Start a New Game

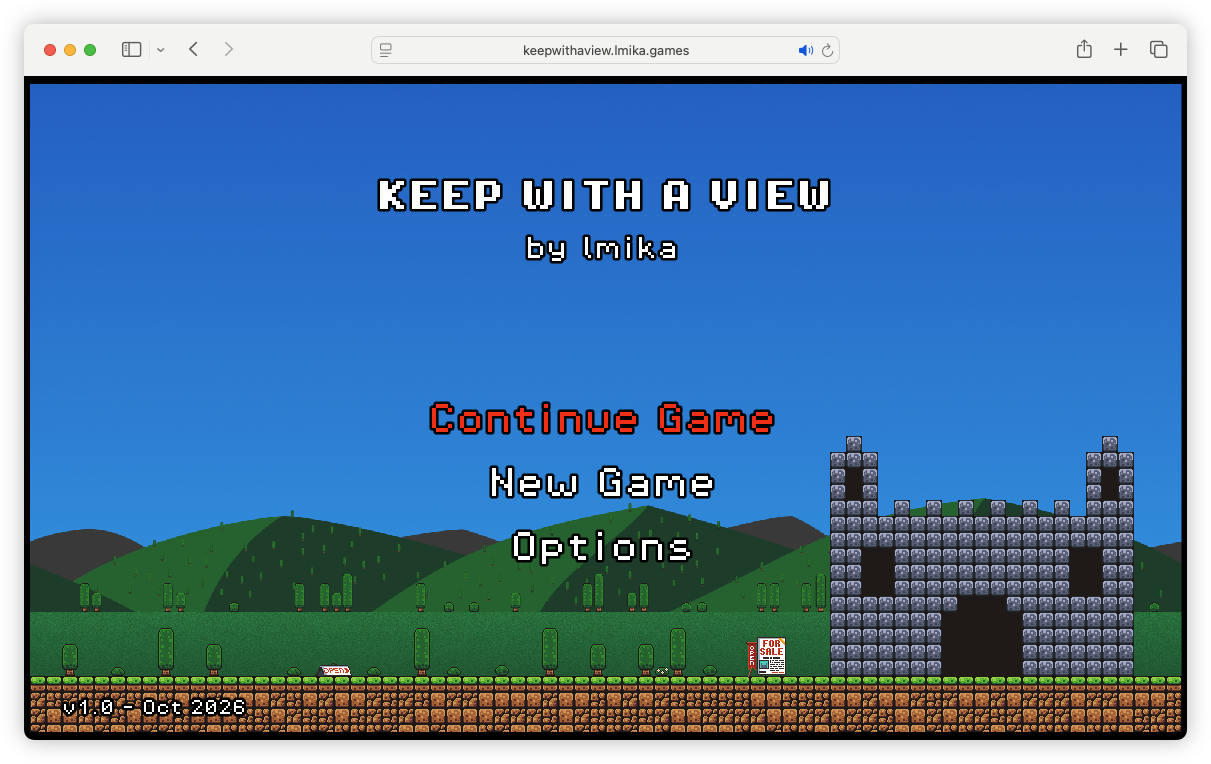(601, 483)
